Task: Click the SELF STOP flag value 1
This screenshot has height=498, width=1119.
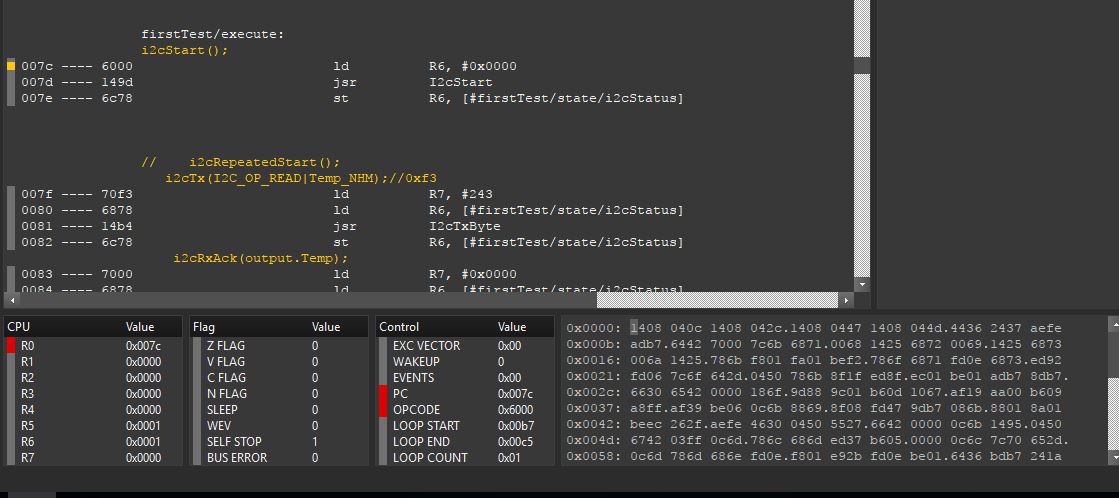Action: click(315, 442)
